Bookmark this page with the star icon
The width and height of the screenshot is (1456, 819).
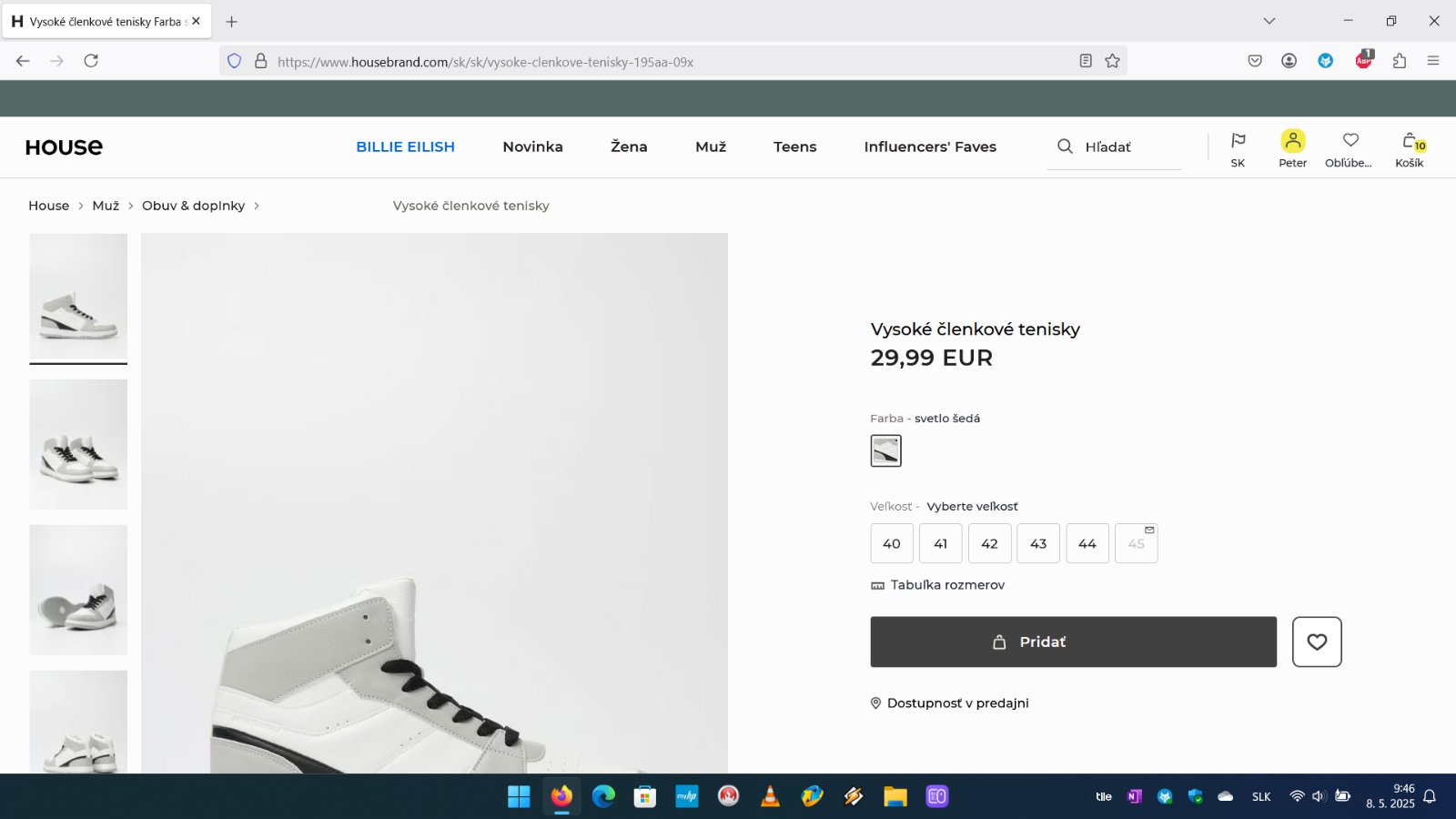point(1112,61)
